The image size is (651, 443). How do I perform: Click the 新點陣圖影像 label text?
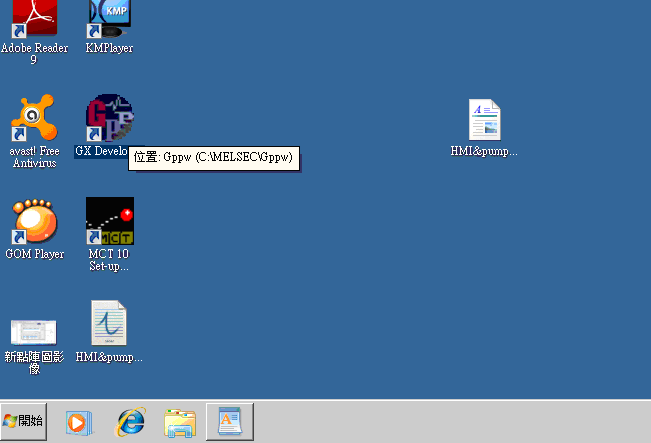pos(34,363)
